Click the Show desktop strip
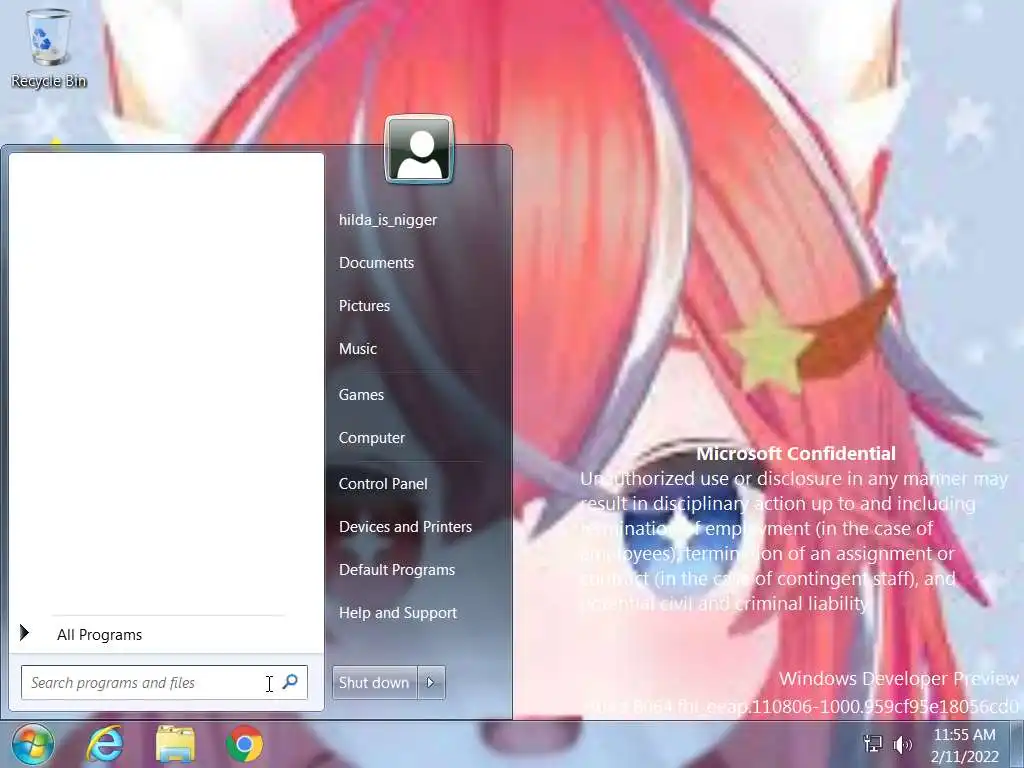 tap(1017, 744)
